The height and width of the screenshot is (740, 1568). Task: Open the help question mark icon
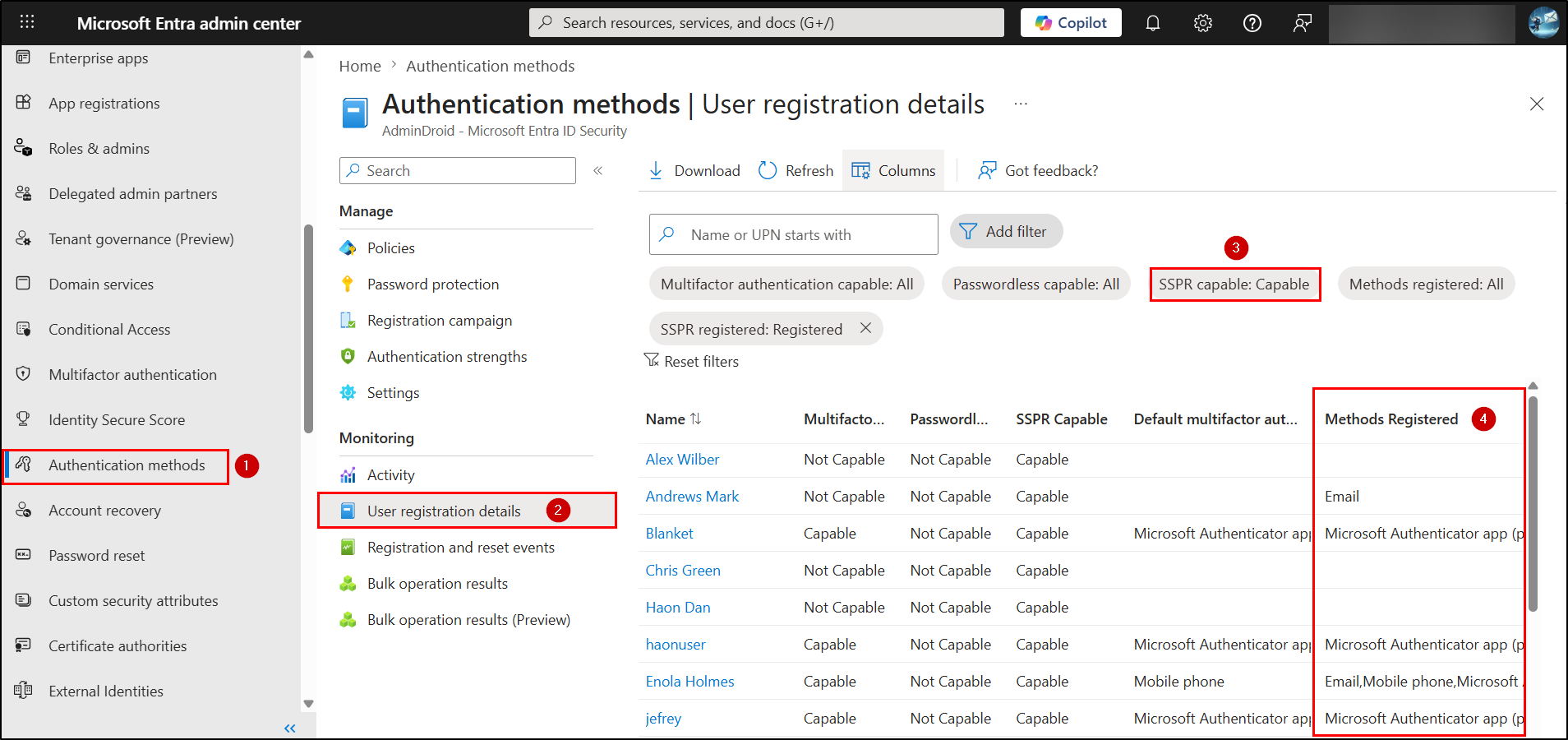click(x=1252, y=23)
